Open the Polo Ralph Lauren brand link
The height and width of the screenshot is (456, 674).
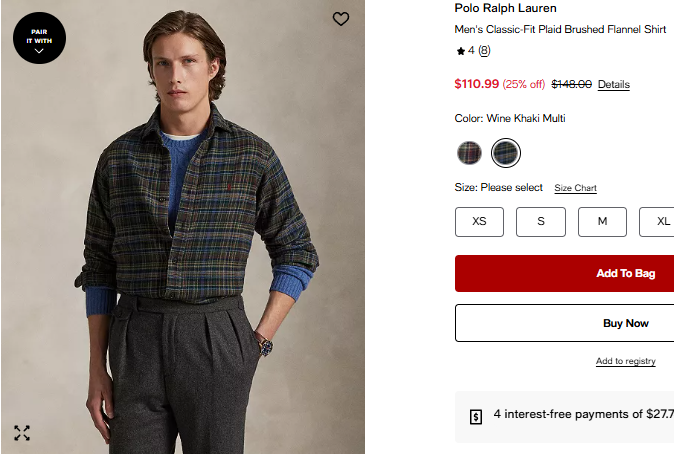click(505, 9)
